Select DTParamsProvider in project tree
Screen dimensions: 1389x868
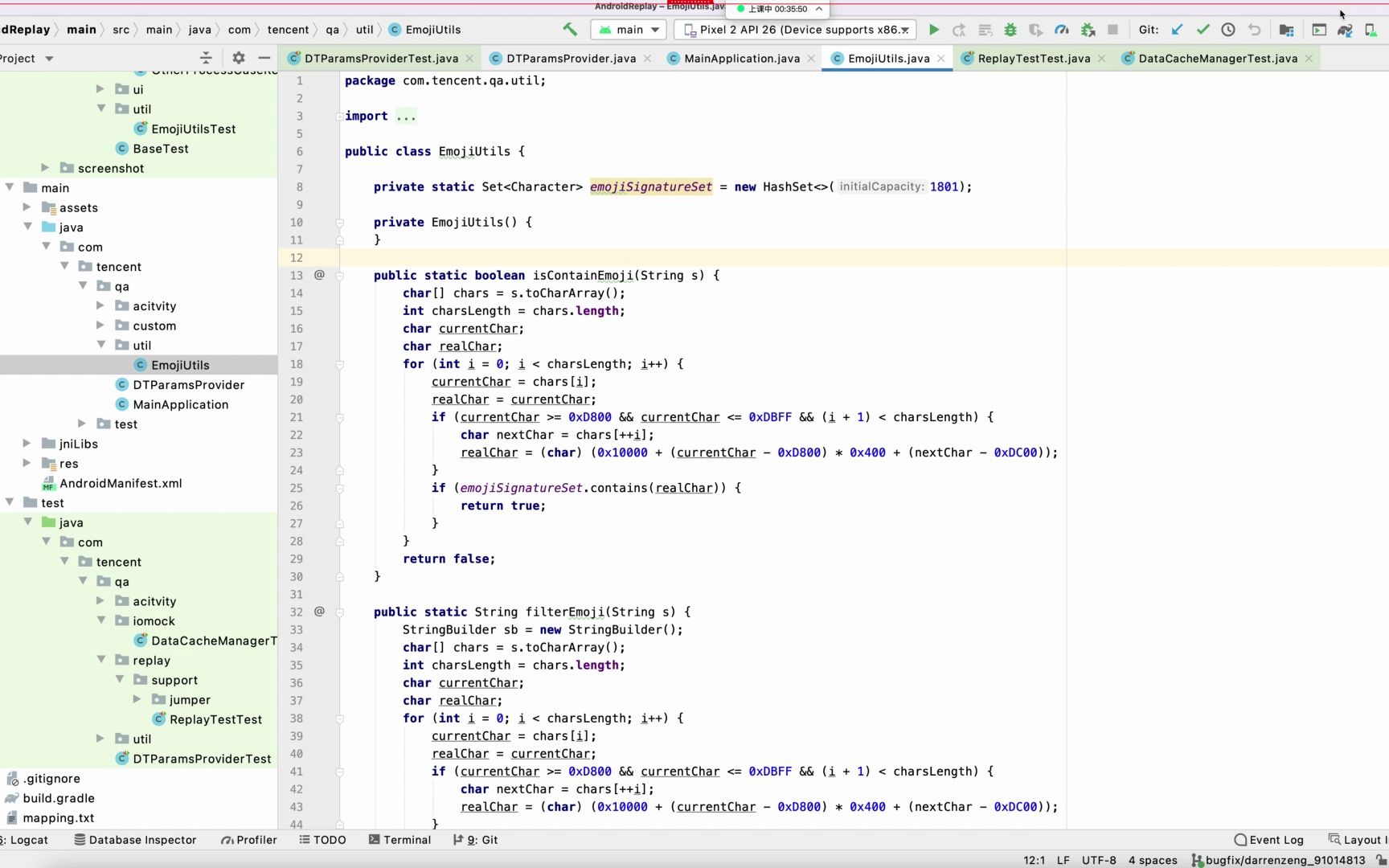coord(188,385)
